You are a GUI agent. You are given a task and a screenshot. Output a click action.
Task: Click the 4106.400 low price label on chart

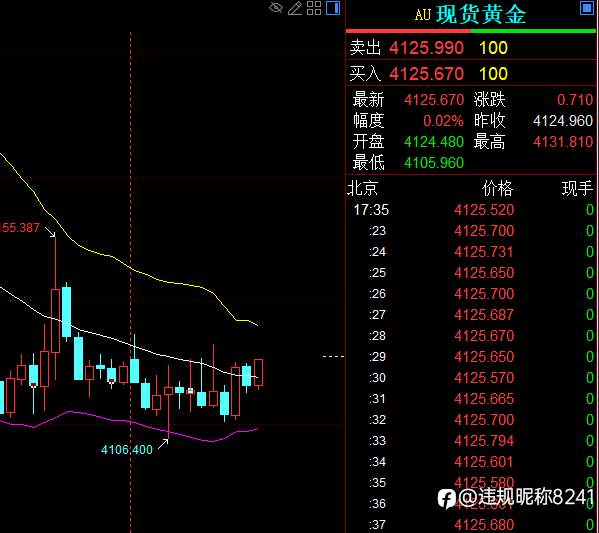(127, 450)
